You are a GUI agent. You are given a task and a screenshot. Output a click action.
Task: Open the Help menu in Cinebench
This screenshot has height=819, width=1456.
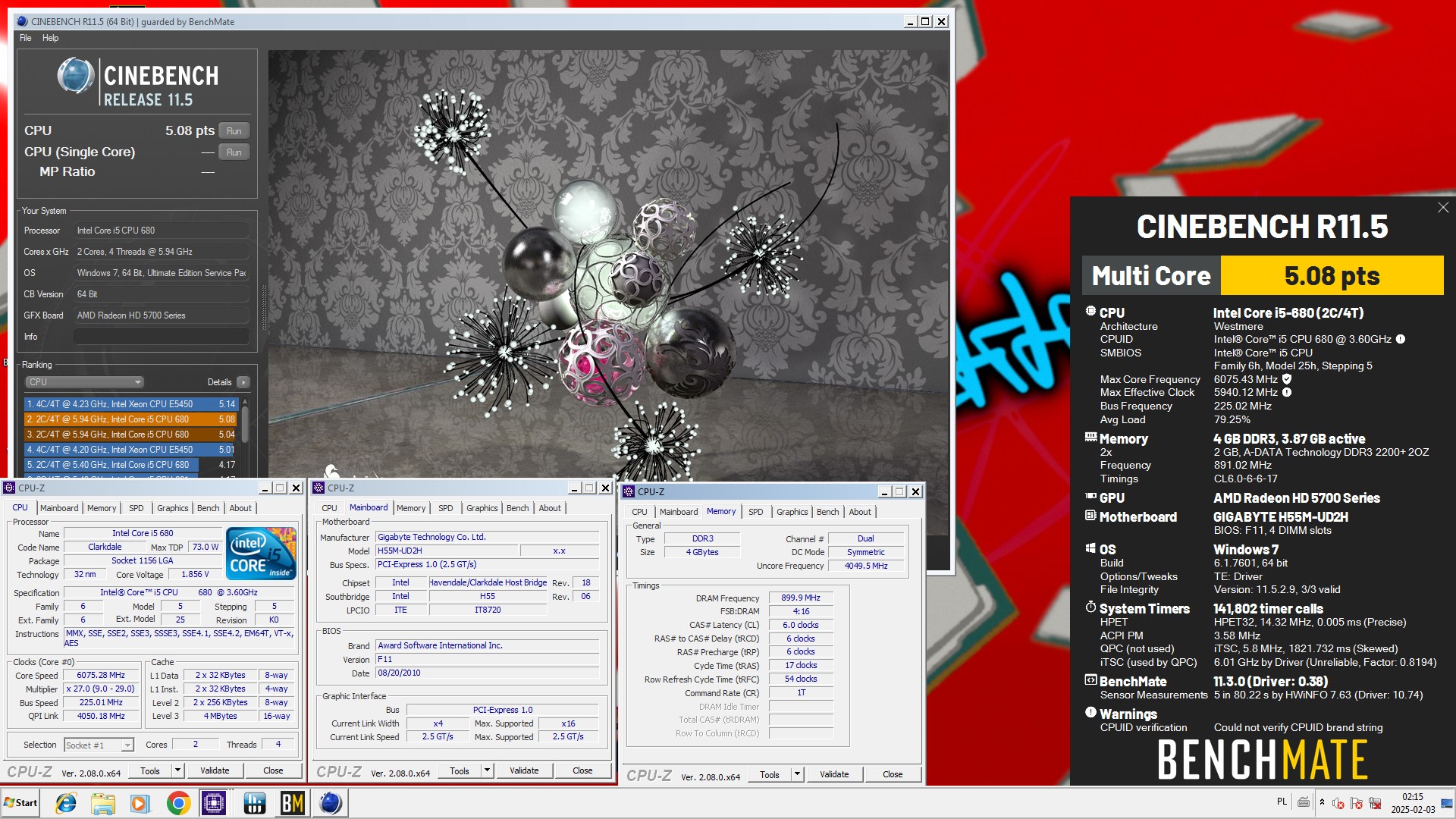tap(50, 38)
